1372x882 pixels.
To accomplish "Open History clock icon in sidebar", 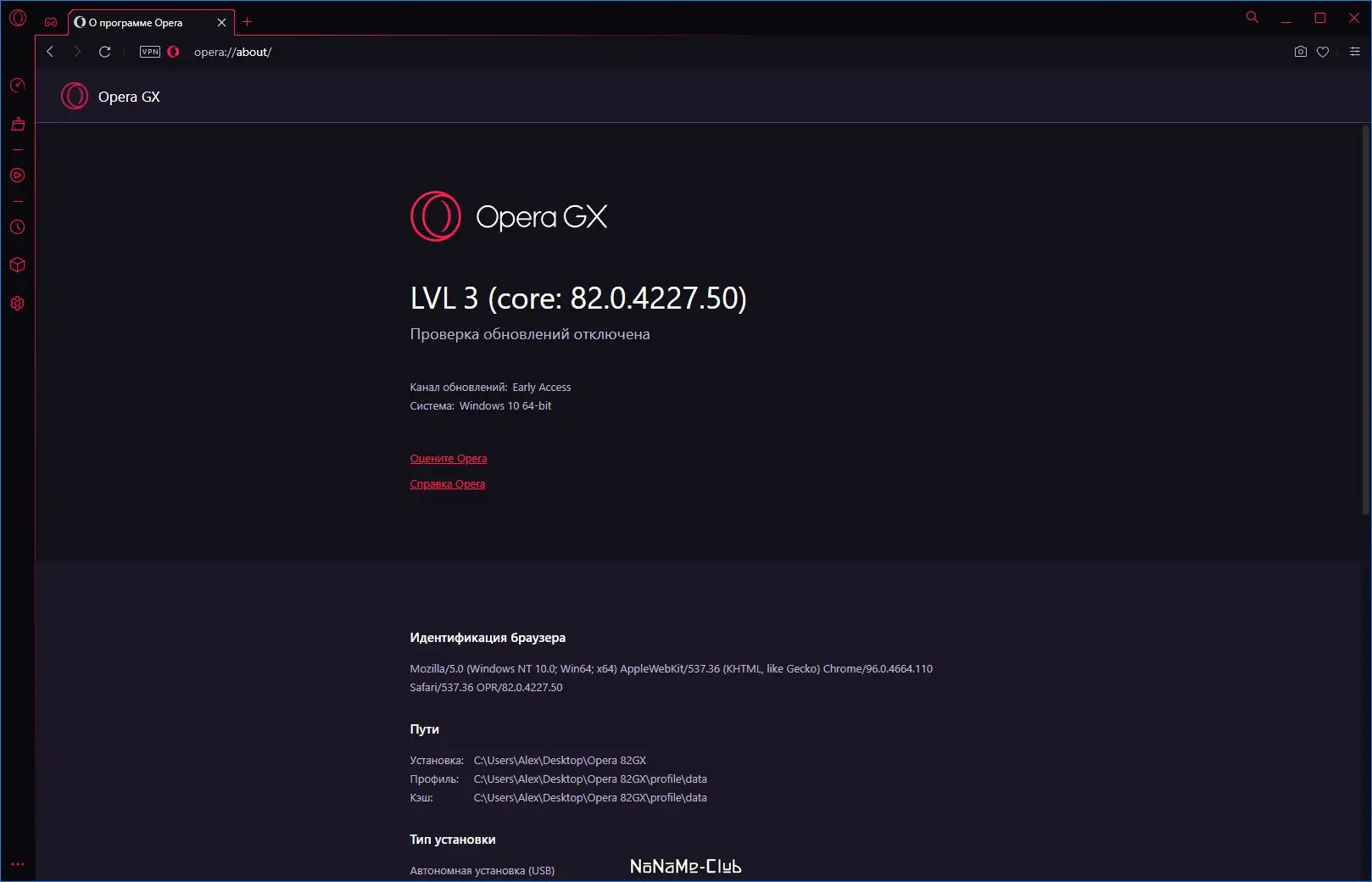I will pos(18,227).
